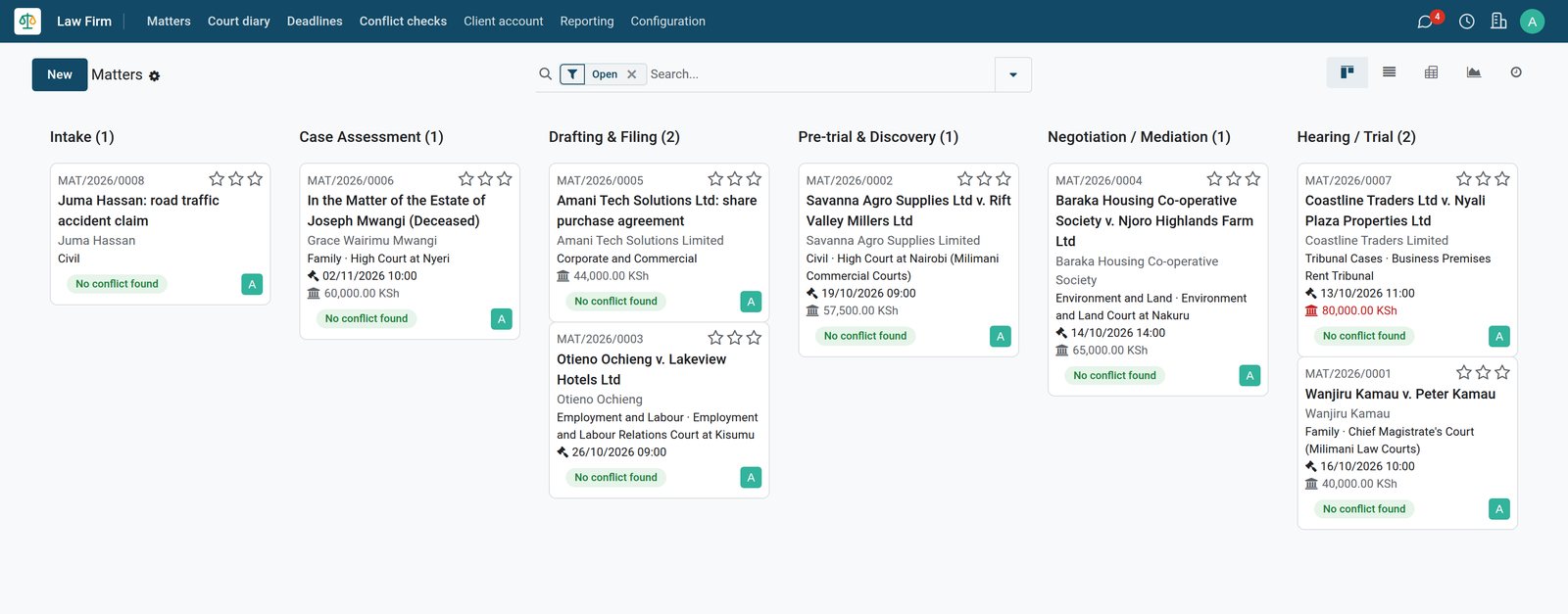1568x614 pixels.
Task: Click assignee avatar on MAT/2026/0007 card
Action: [x=1499, y=336]
